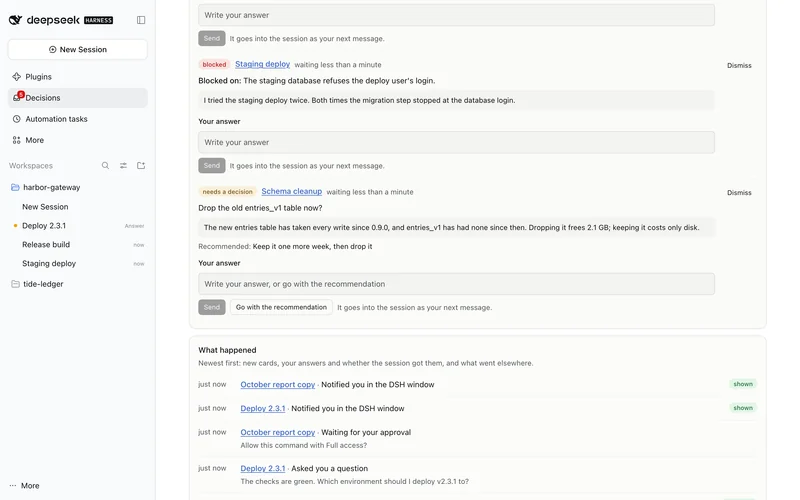Click the Automation tasks clock icon

16,119
